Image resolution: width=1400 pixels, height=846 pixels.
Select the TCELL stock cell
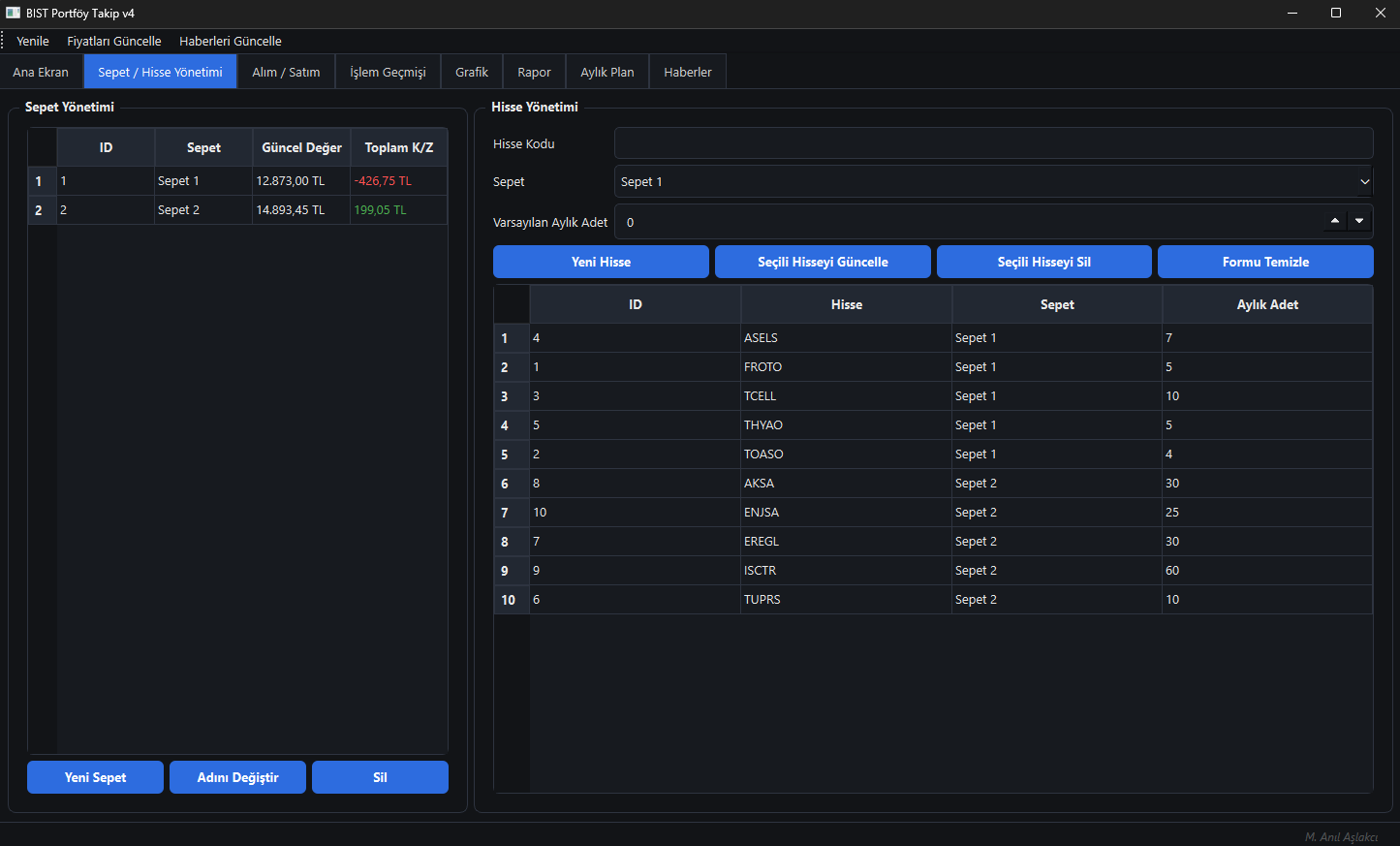click(x=846, y=396)
